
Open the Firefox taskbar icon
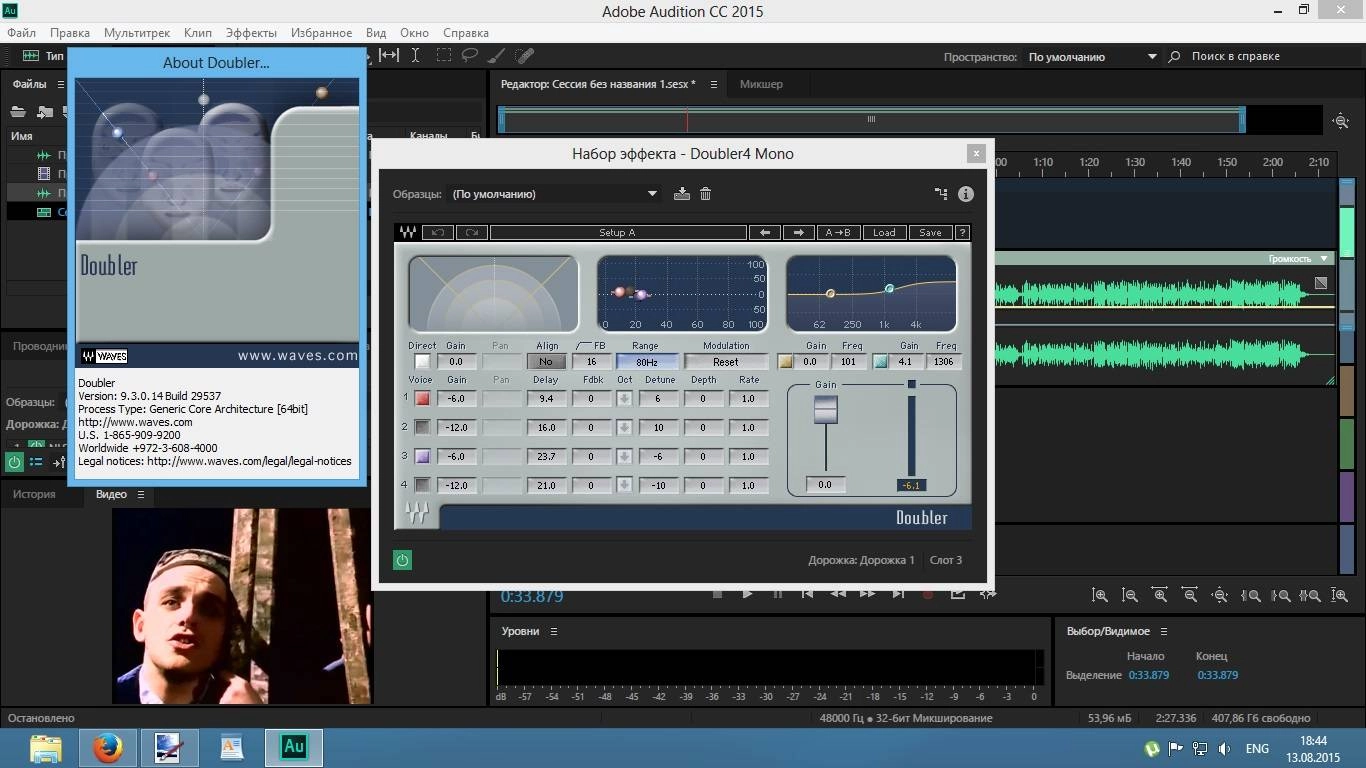click(107, 748)
